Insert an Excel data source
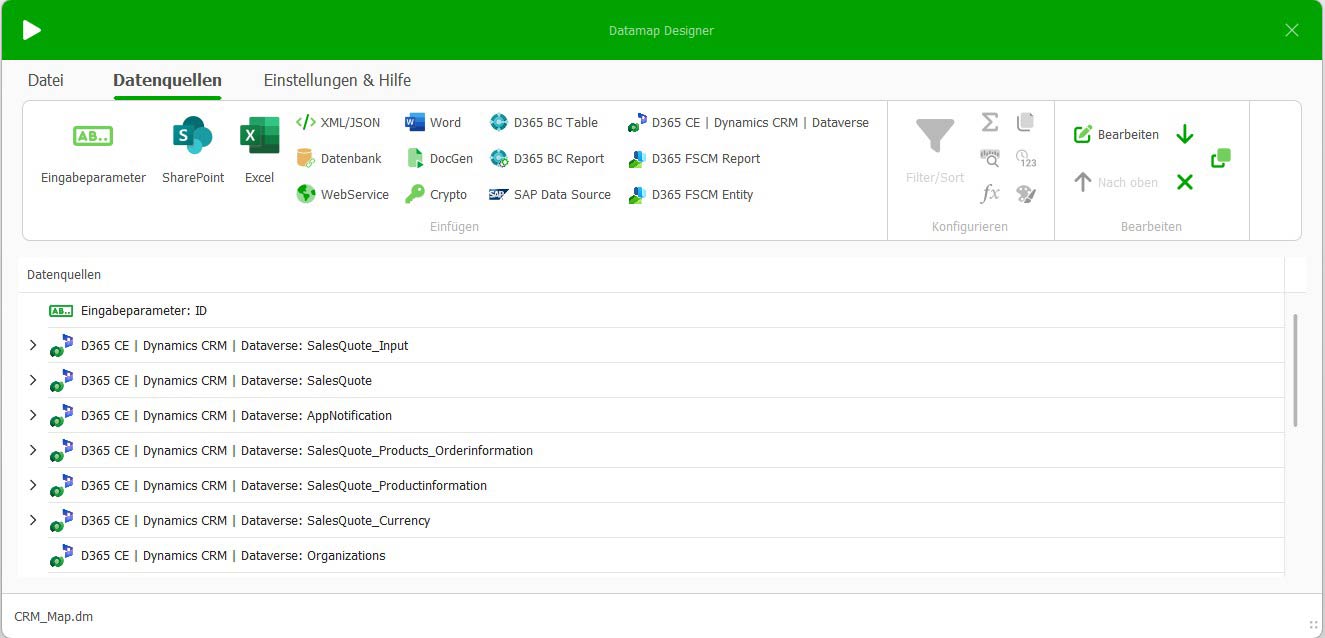The image size is (1325, 638). pyautogui.click(x=259, y=151)
